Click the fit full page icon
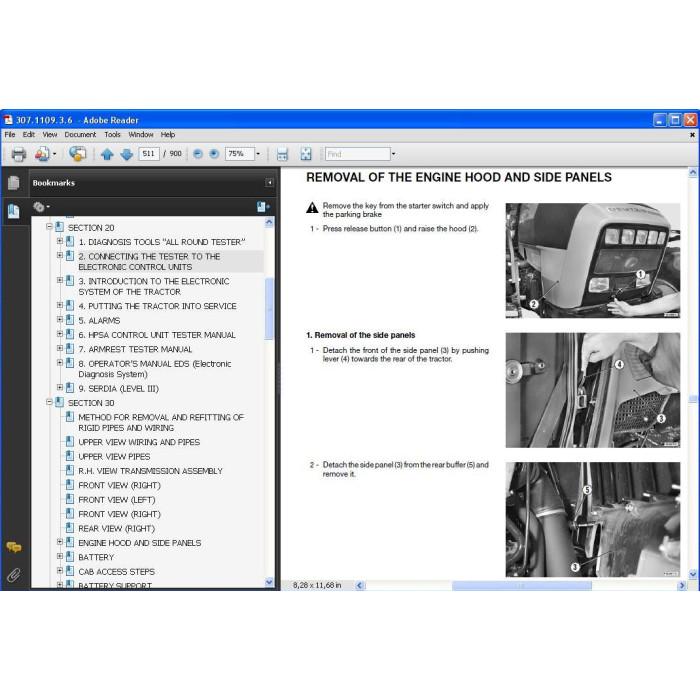Viewport: 700px width, 700px height. pyautogui.click(x=306, y=154)
